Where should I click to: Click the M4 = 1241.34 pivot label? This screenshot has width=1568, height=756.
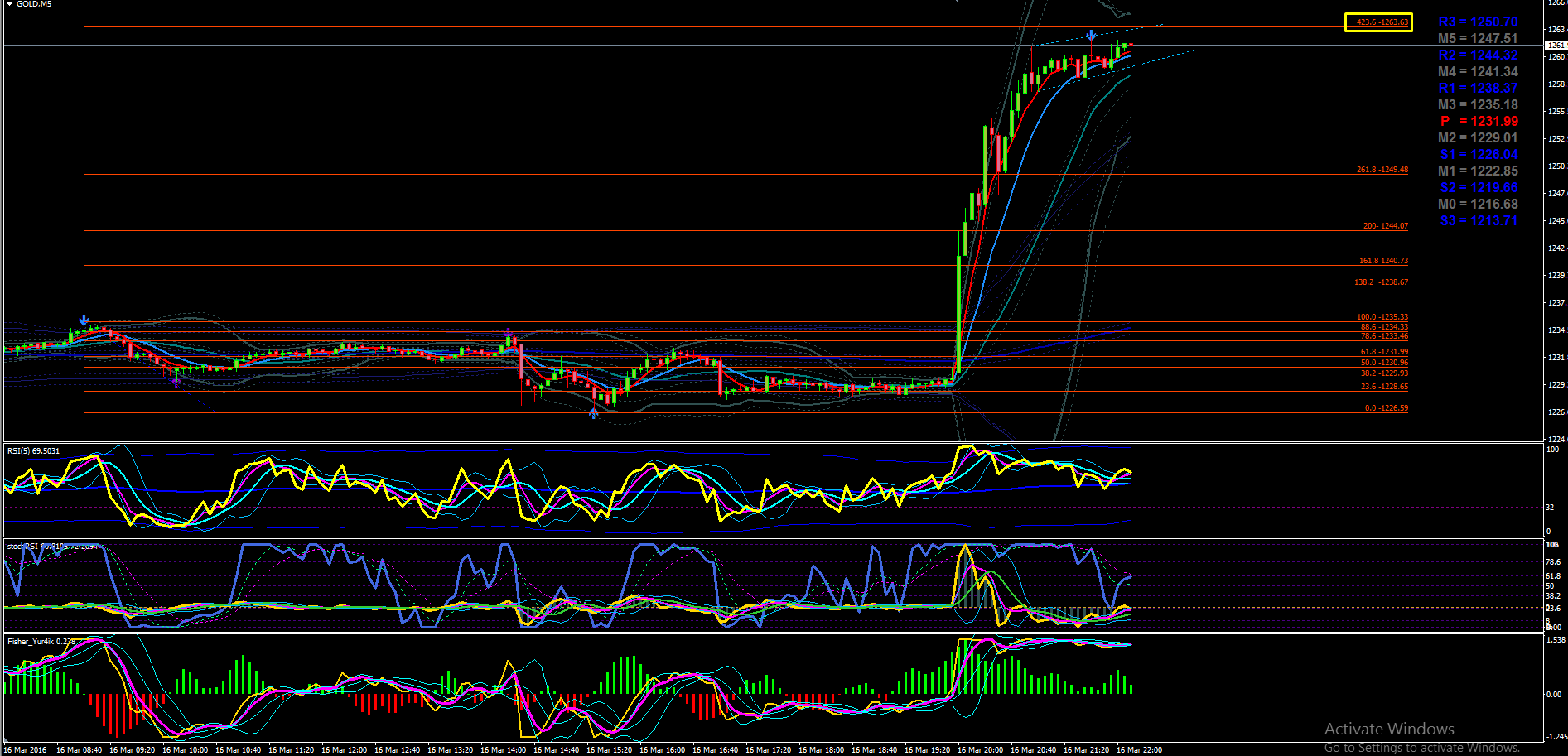(x=1478, y=72)
